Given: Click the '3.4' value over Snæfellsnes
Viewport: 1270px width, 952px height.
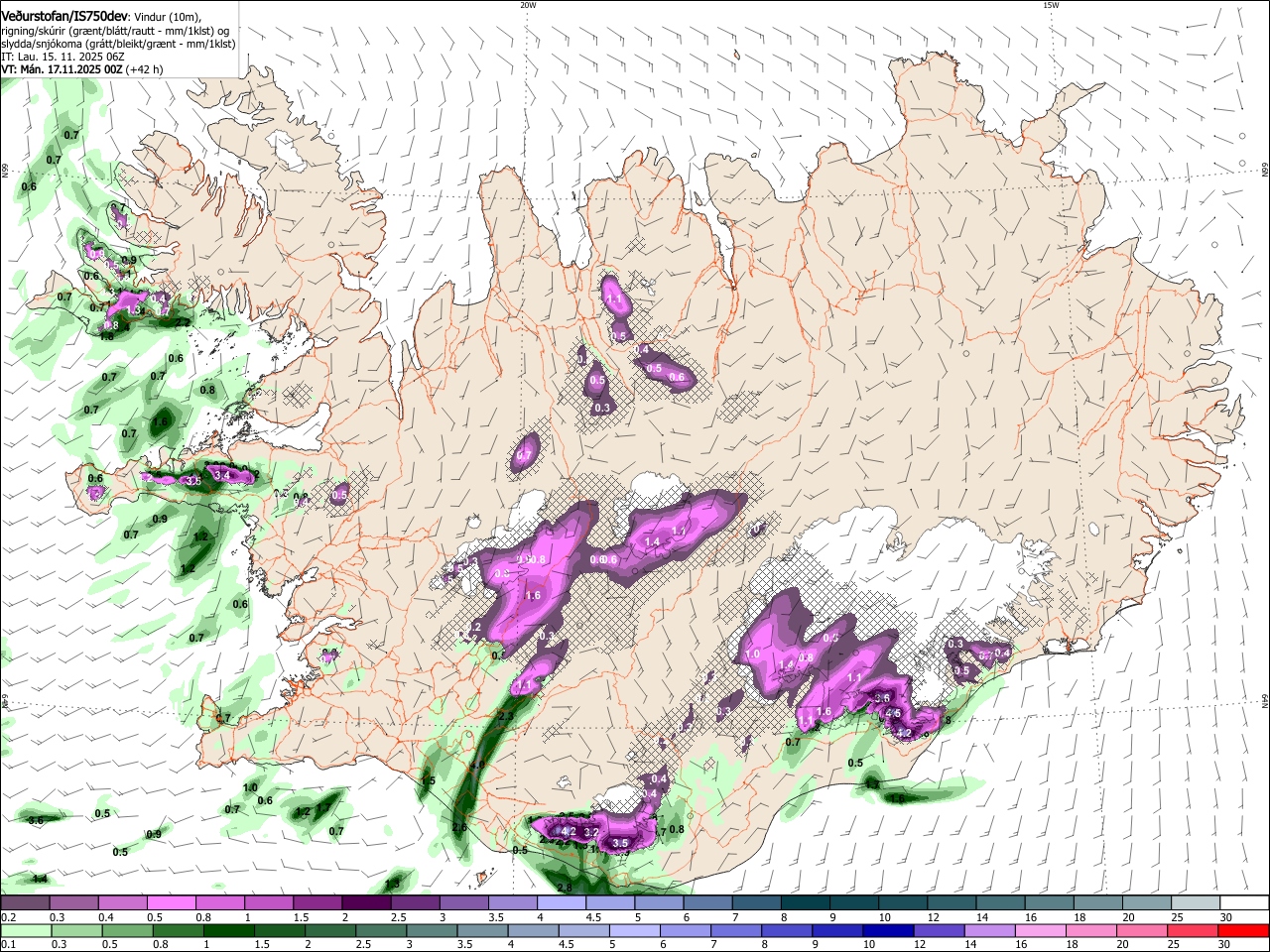Looking at the screenshot, I should click(x=222, y=476).
